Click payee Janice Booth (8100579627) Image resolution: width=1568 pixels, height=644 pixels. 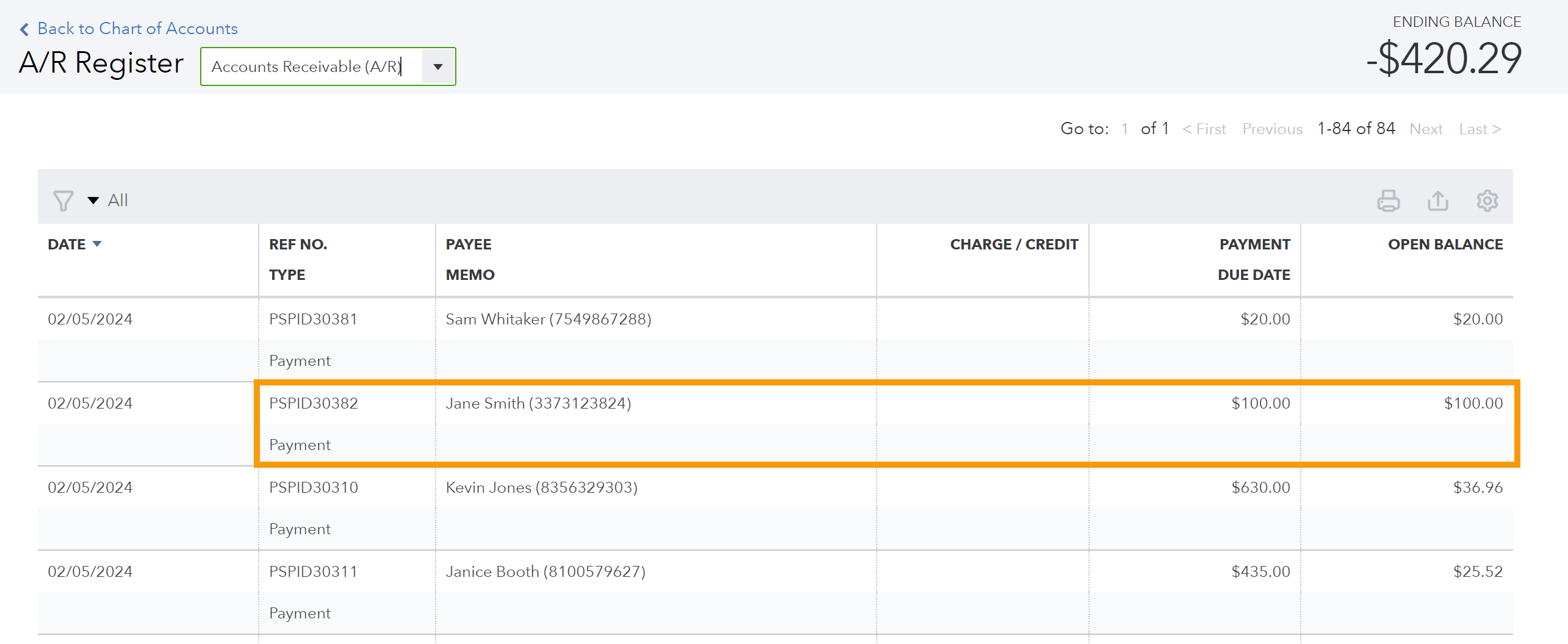pos(545,571)
